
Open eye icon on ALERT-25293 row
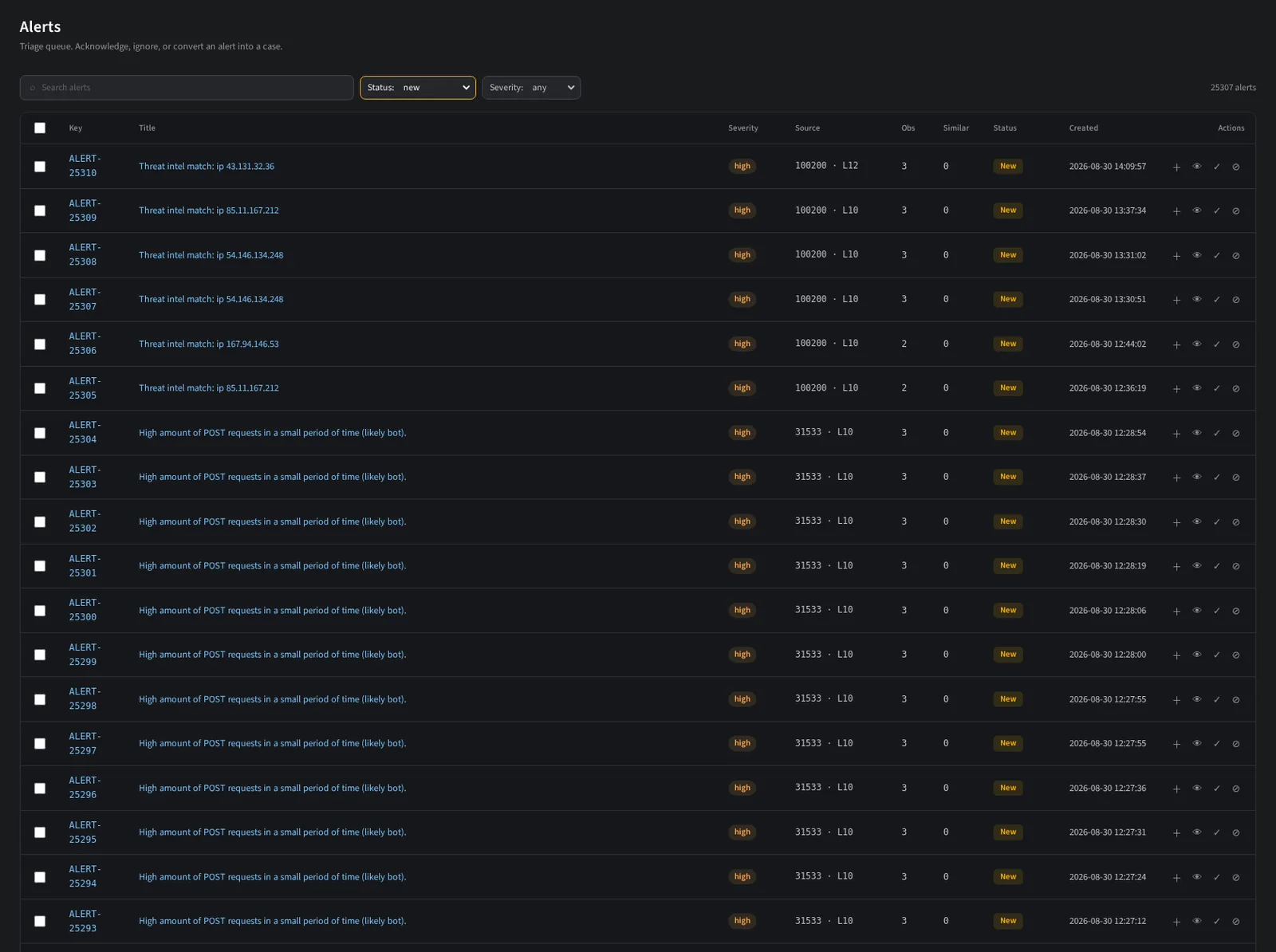pos(1197,921)
